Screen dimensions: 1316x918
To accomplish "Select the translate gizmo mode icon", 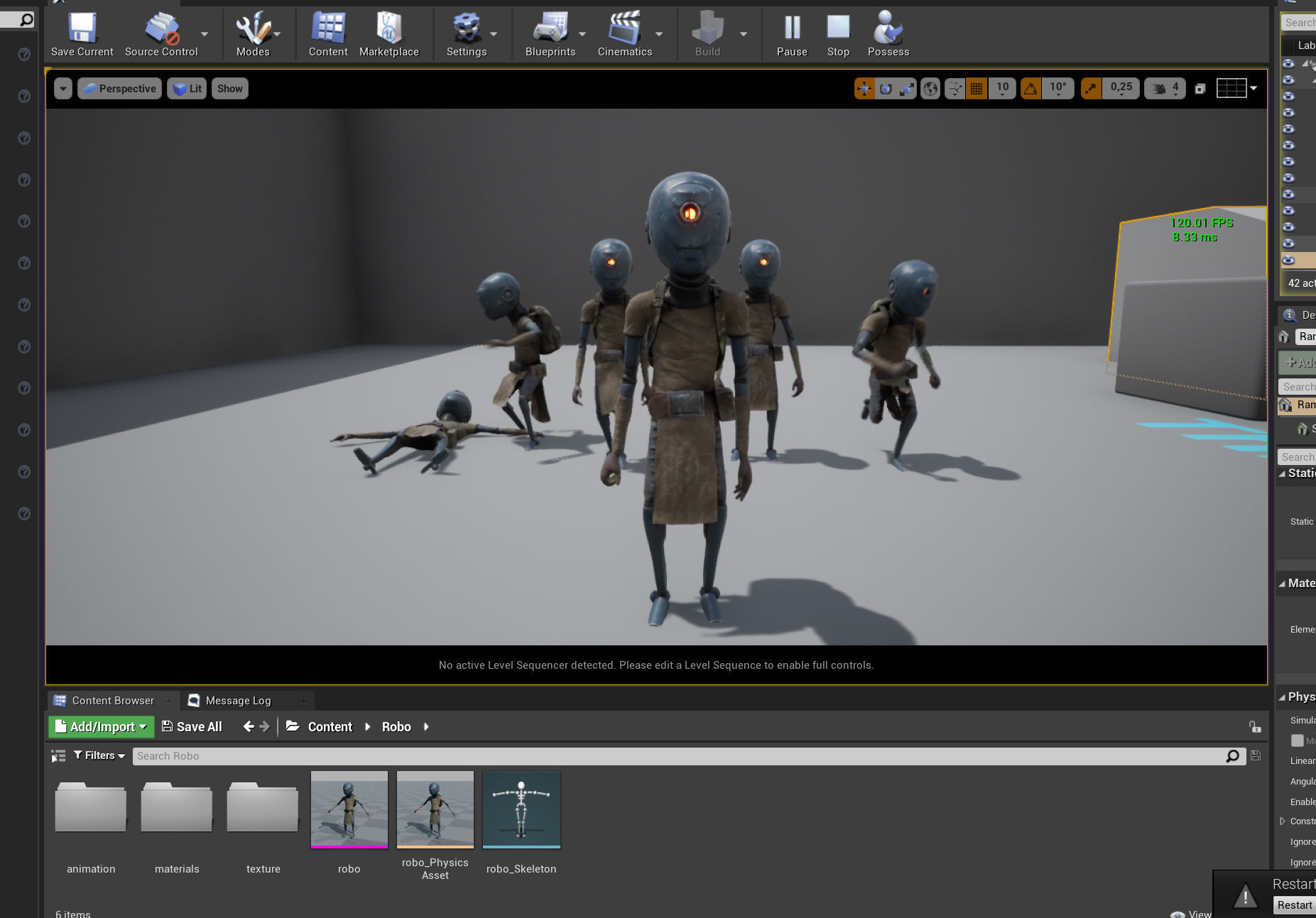I will coord(864,89).
